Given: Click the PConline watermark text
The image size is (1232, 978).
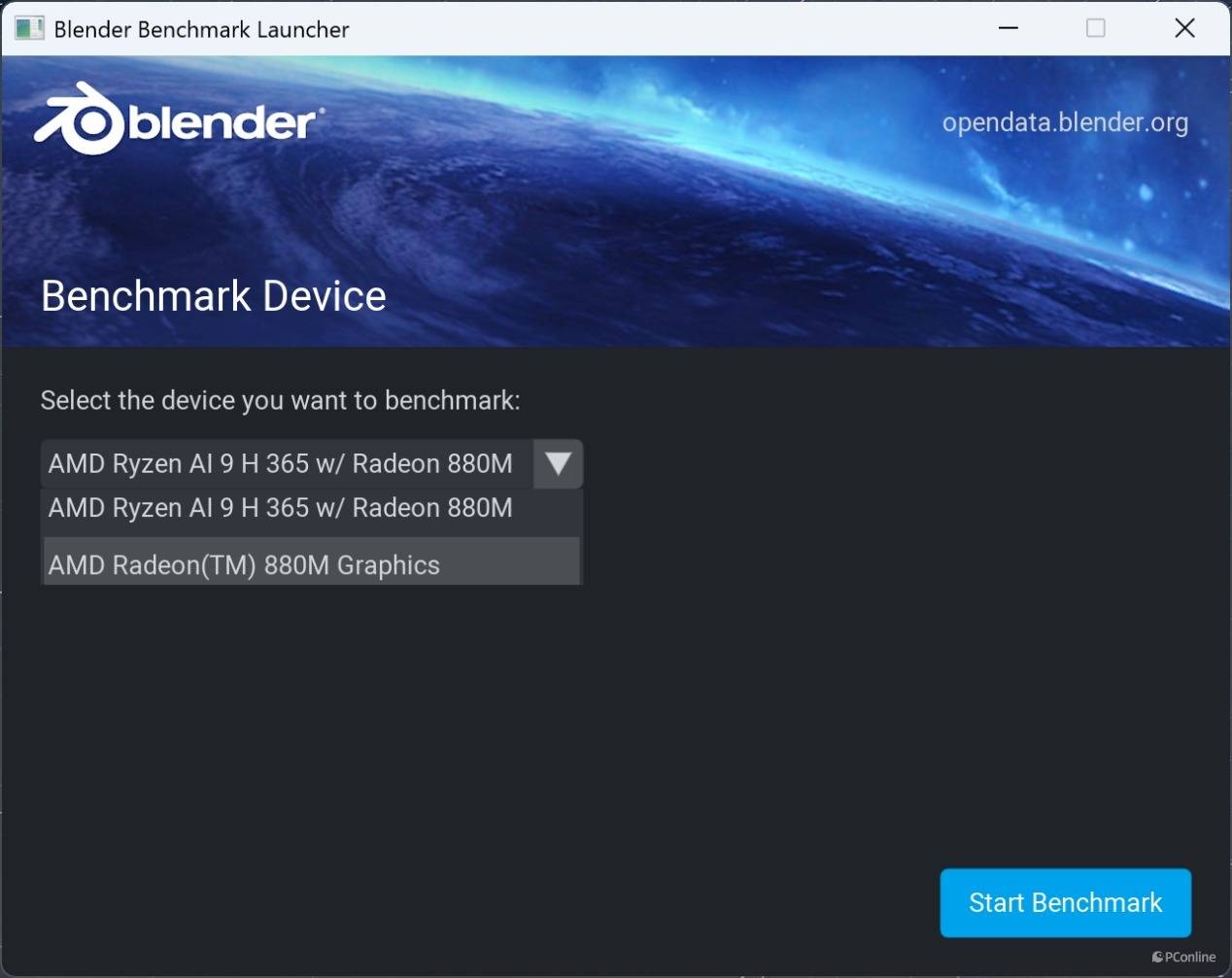Looking at the screenshot, I should tap(1190, 957).
